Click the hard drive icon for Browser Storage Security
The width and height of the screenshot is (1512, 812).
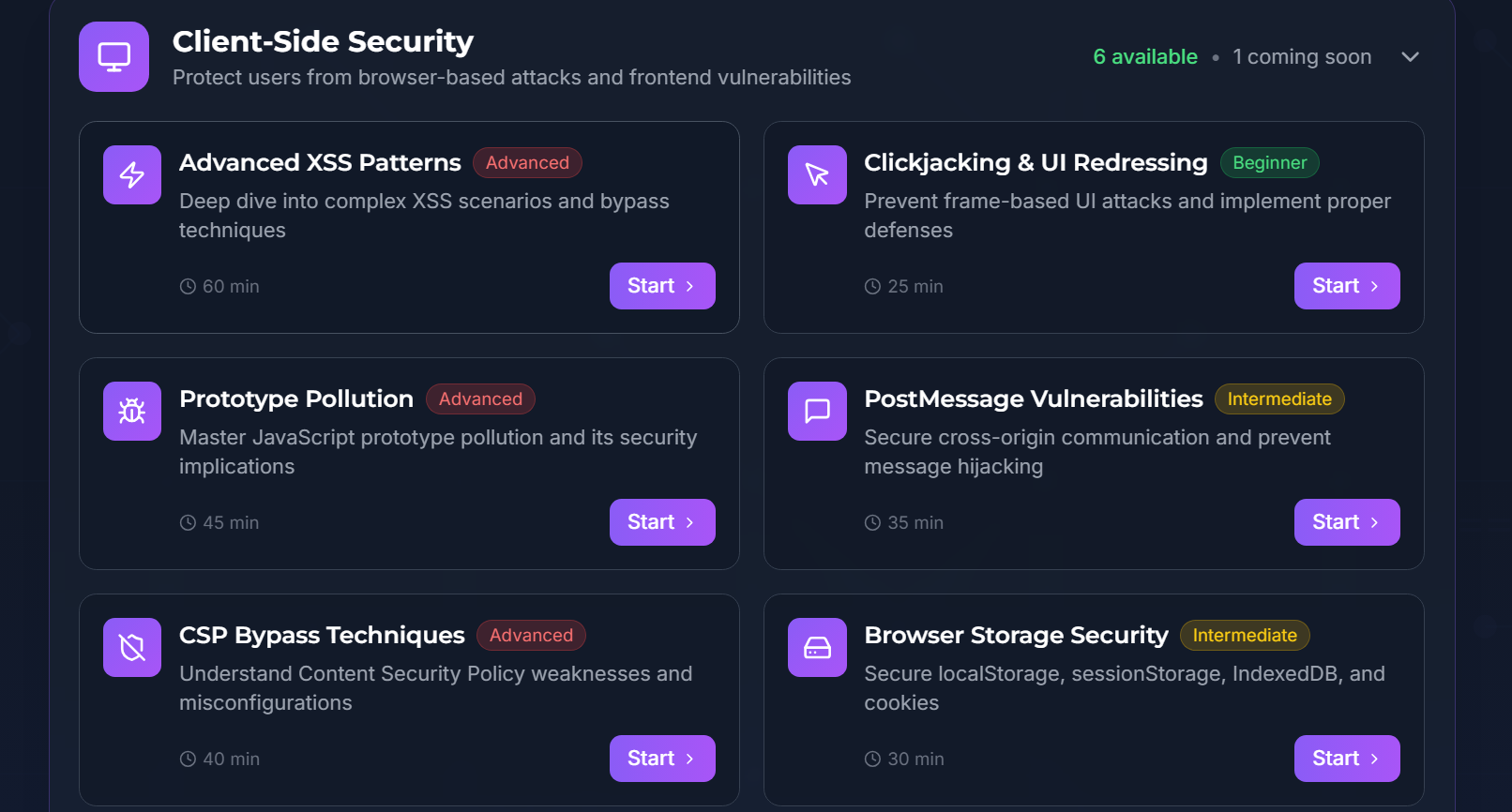tap(817, 647)
